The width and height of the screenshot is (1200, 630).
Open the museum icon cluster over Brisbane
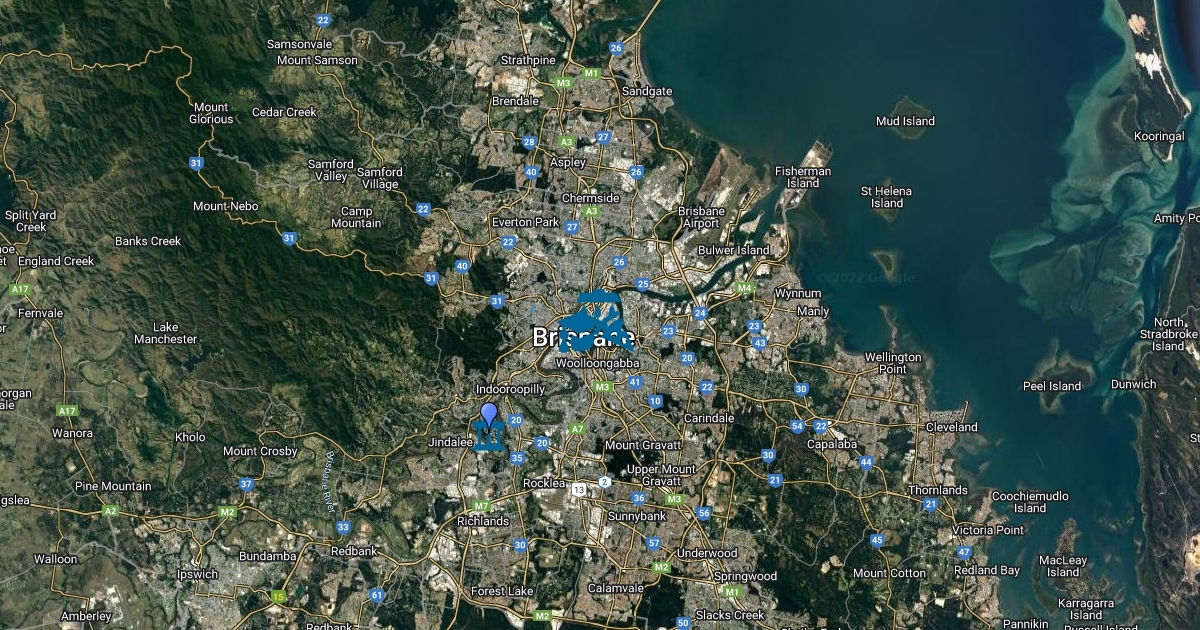click(x=594, y=322)
